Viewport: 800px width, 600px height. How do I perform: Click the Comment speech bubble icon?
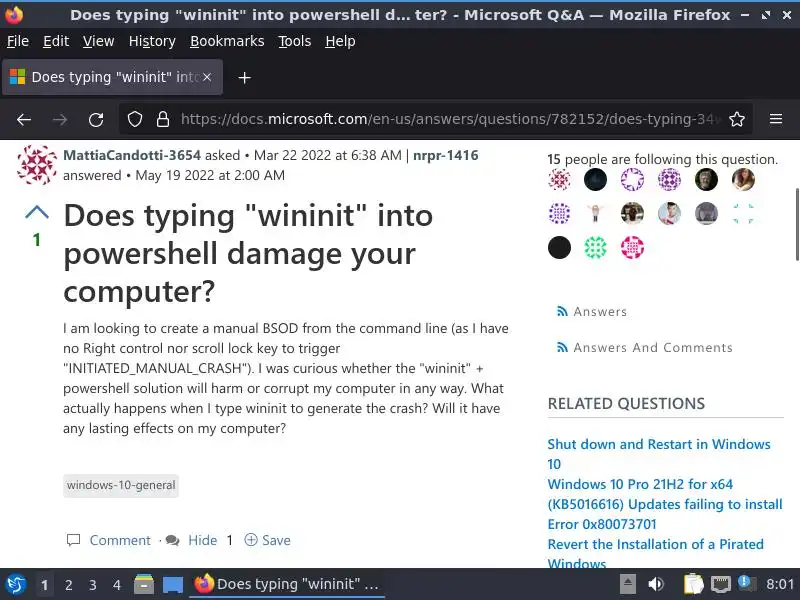click(73, 540)
